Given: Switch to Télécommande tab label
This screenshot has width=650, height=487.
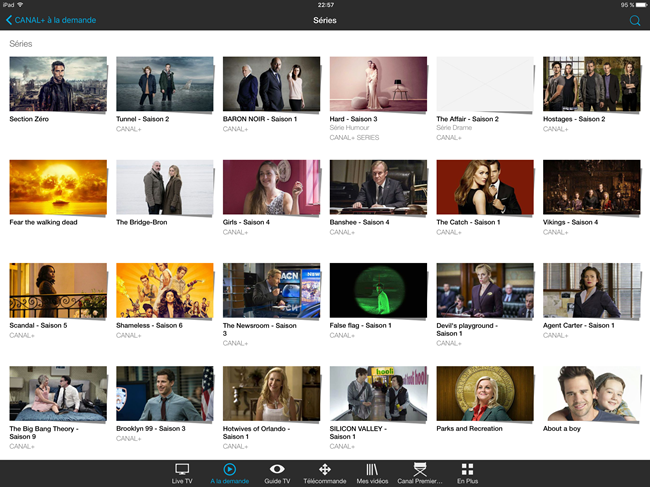Looking at the screenshot, I should pyautogui.click(x=325, y=481).
